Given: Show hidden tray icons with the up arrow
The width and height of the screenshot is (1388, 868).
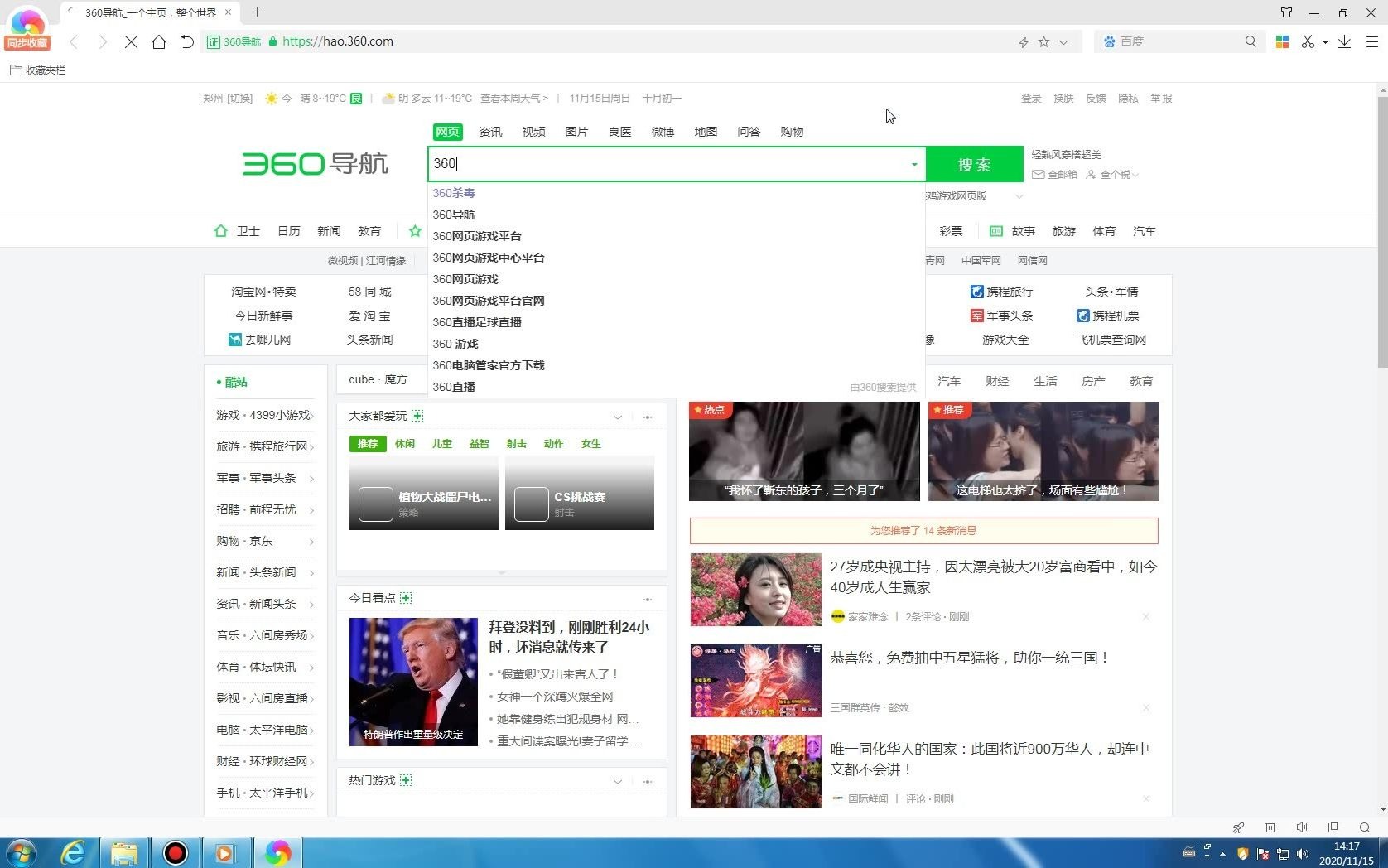Looking at the screenshot, I should click(x=1222, y=854).
